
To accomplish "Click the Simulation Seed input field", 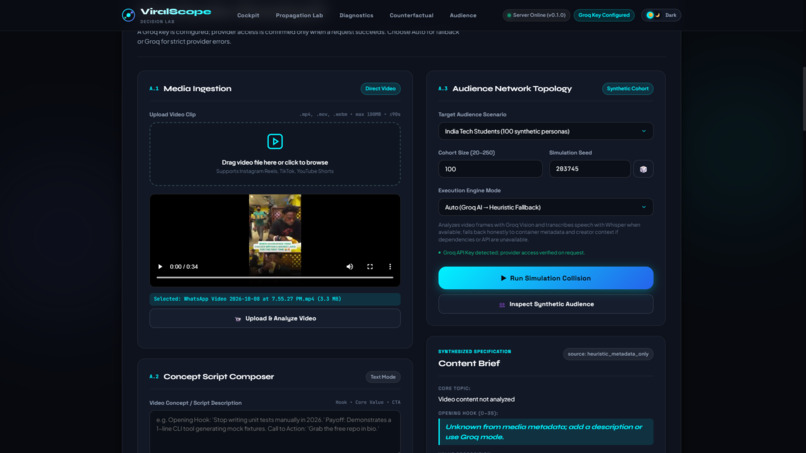I will (590, 169).
